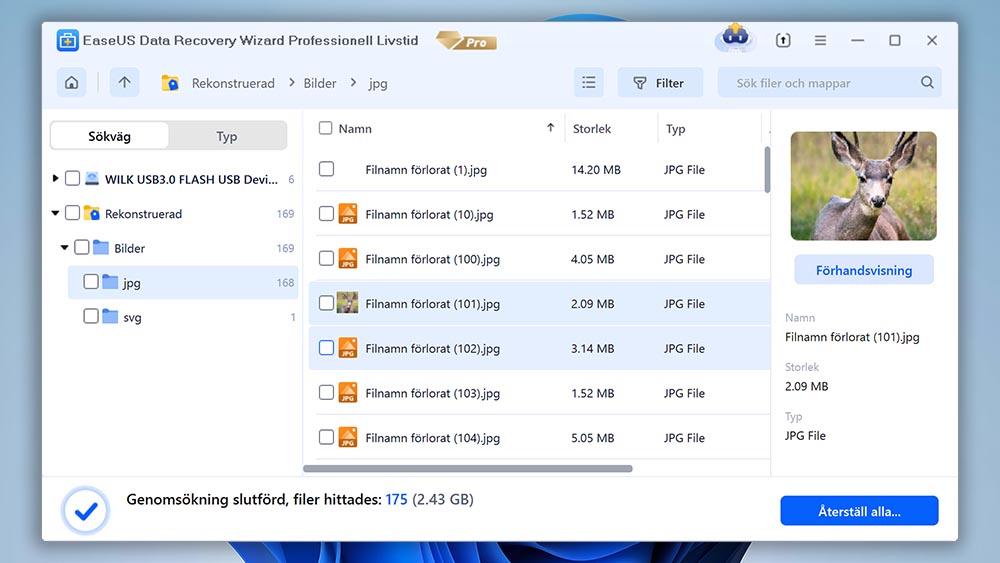Navigate up one folder level arrow
Screen dimensions: 1000x563
[x=124, y=82]
